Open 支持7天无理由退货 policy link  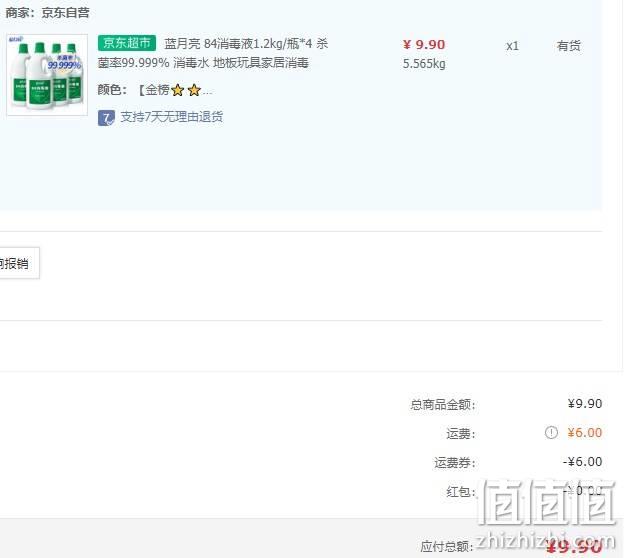click(171, 117)
